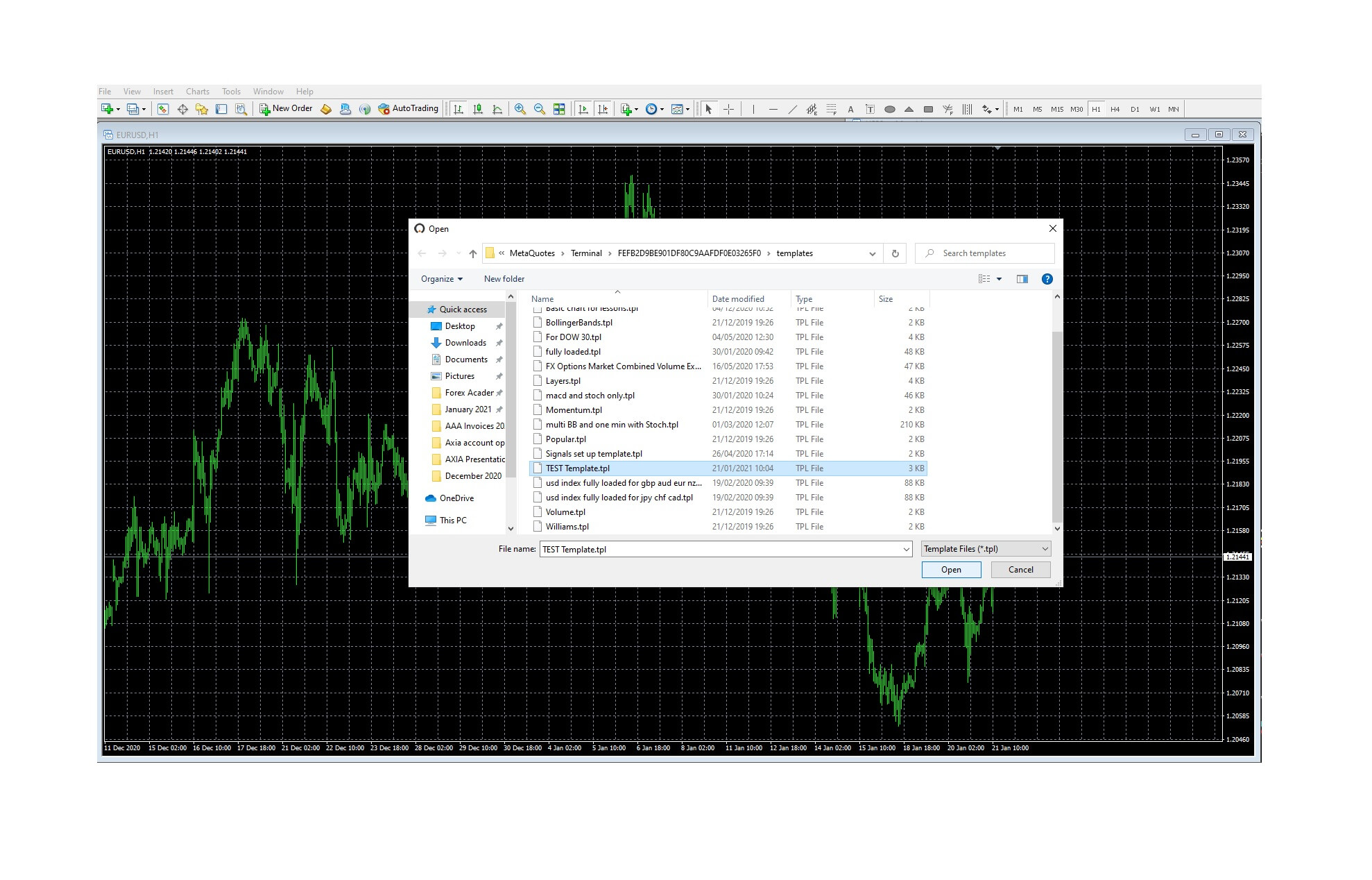The height and width of the screenshot is (880, 1372).
Task: Select the triangle shape tool
Action: (x=909, y=109)
